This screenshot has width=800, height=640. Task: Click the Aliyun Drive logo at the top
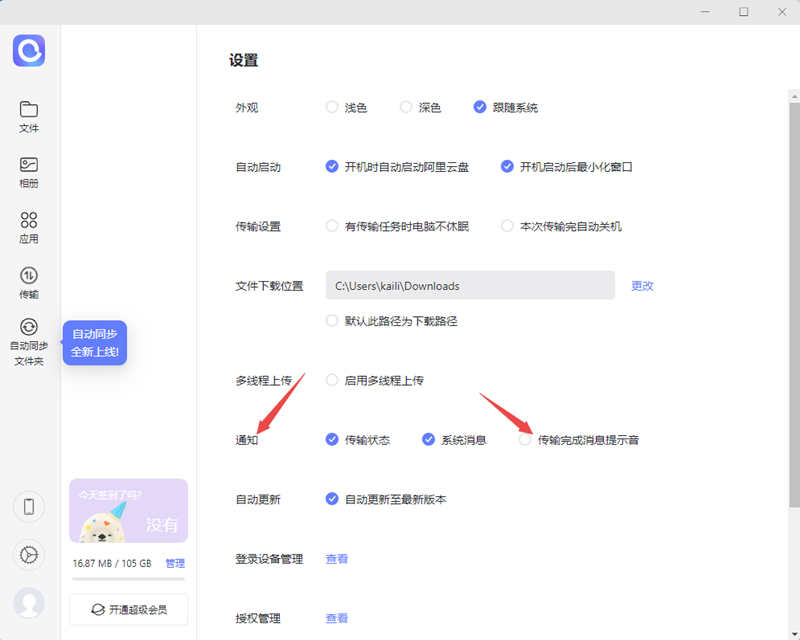point(28,51)
